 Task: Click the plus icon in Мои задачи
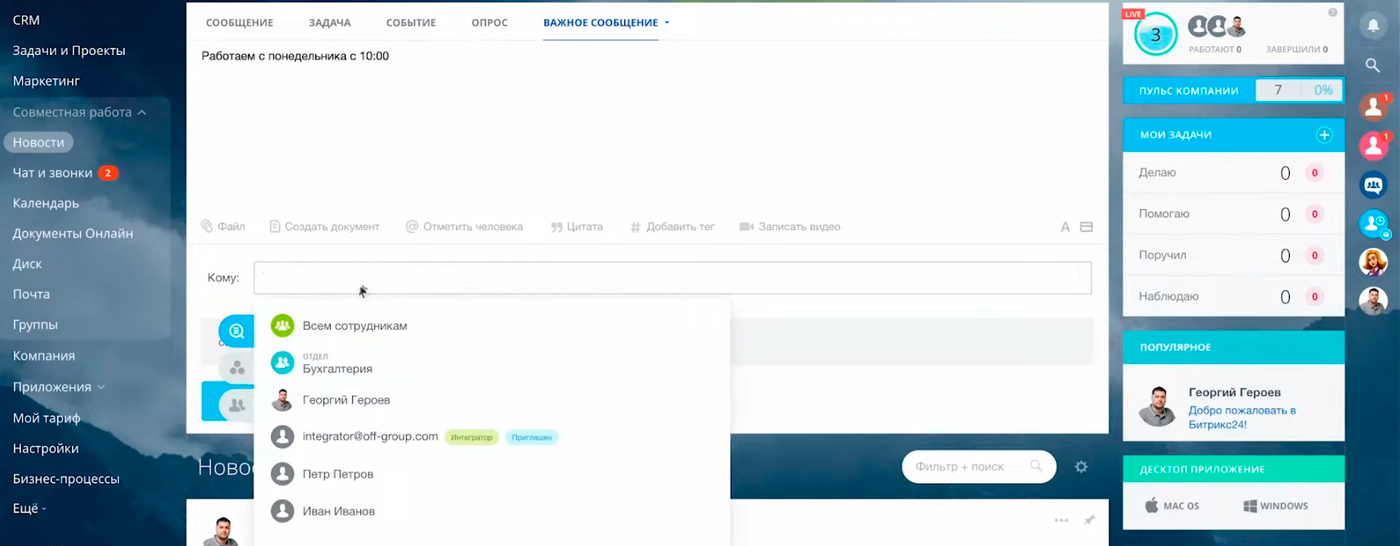click(1324, 135)
